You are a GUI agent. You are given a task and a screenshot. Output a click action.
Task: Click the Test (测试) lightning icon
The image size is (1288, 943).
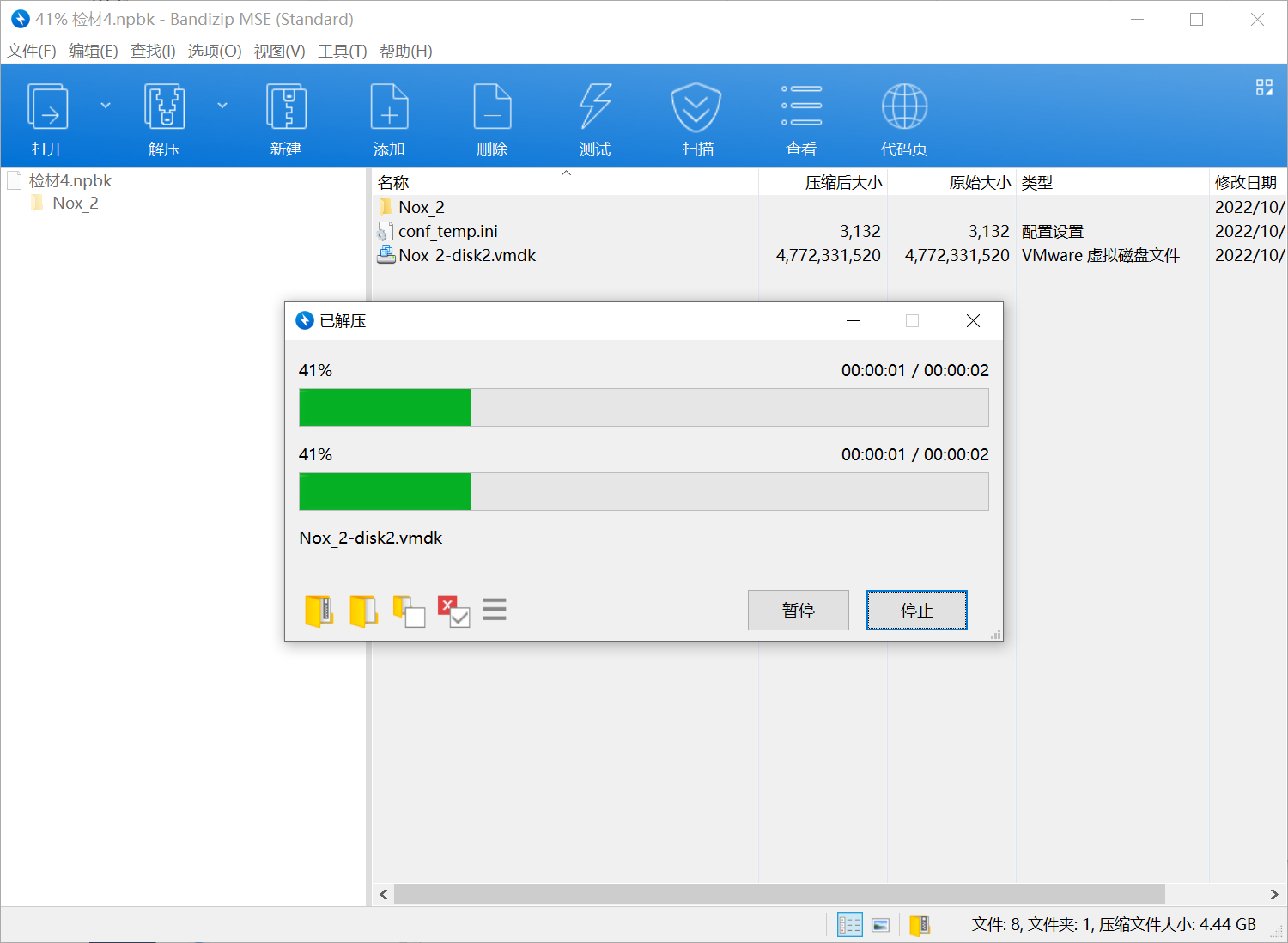(x=595, y=106)
